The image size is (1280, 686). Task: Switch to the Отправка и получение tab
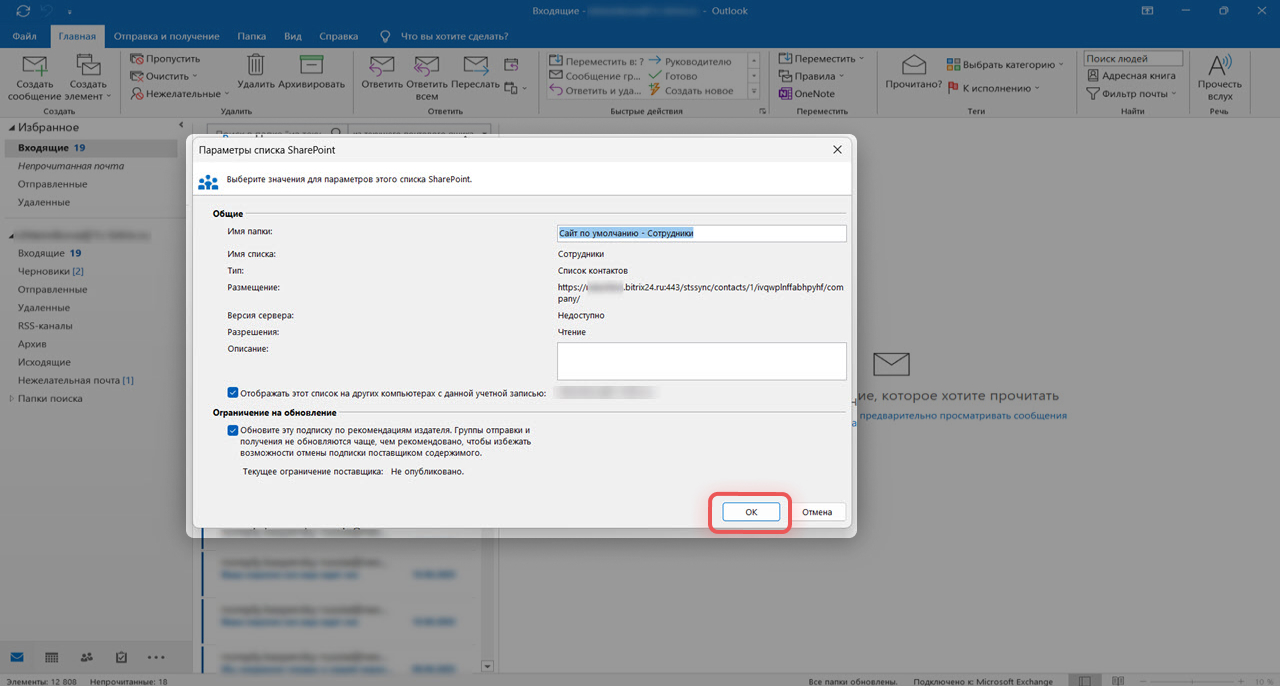point(165,36)
